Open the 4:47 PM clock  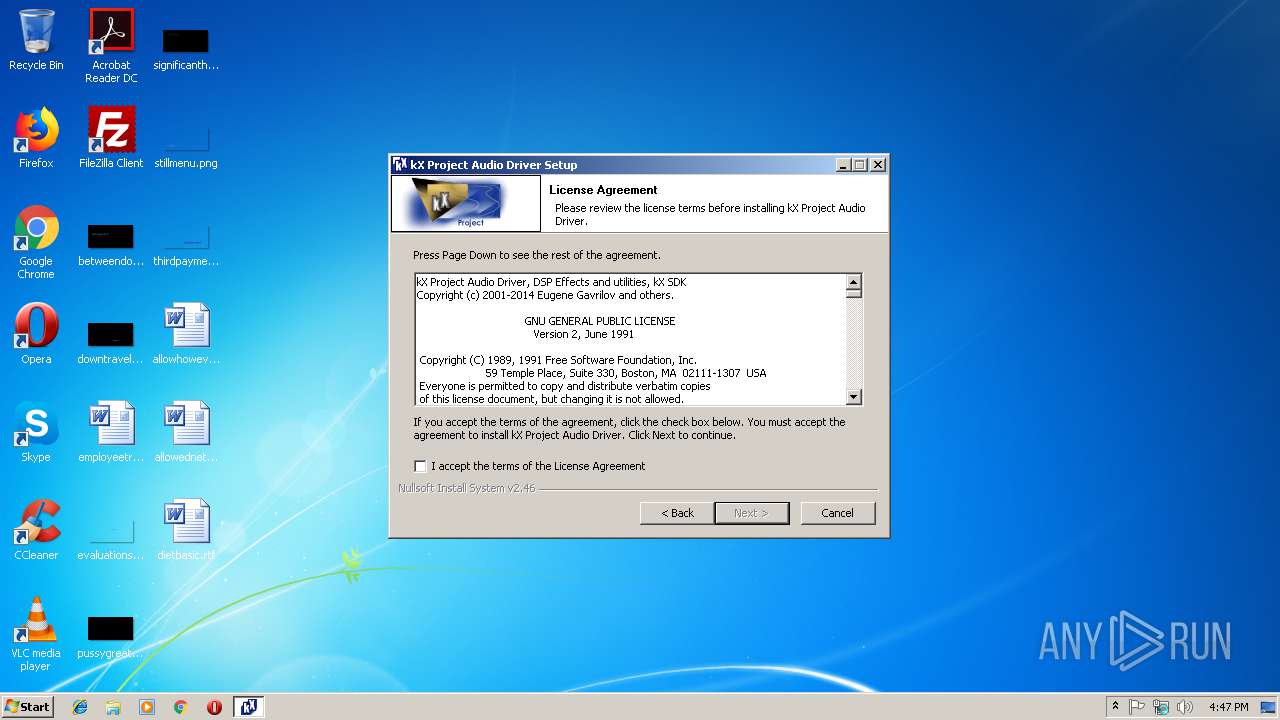click(x=1228, y=707)
